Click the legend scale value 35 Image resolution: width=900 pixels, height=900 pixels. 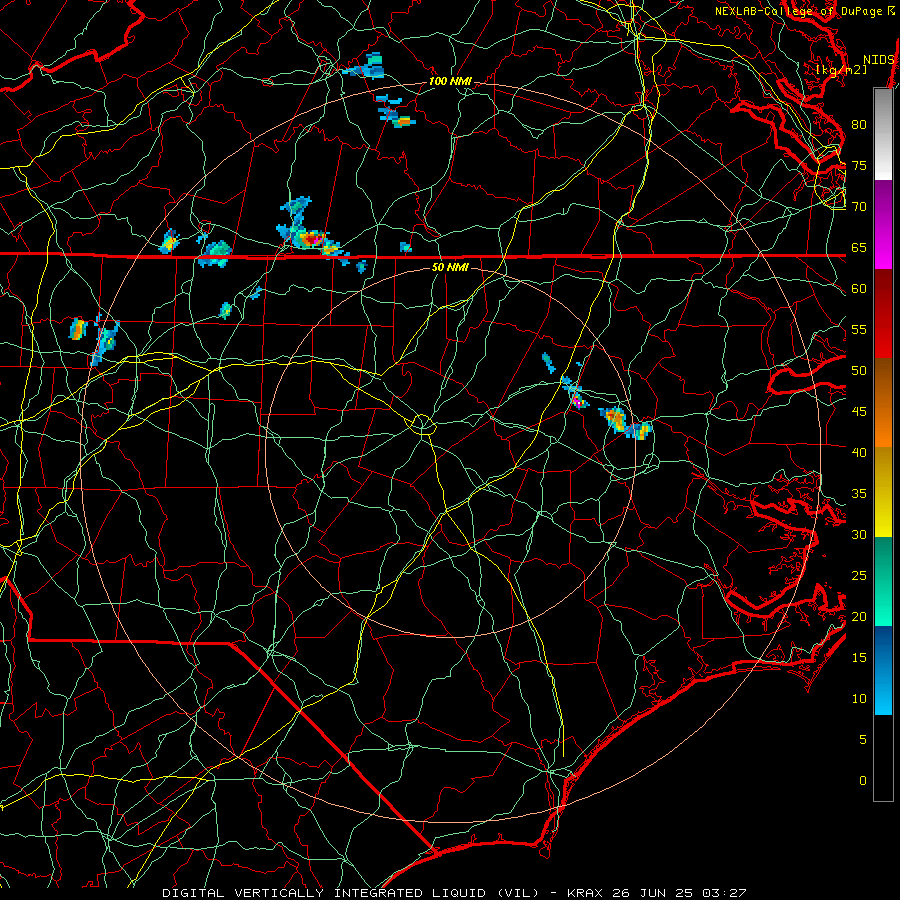(x=859, y=494)
